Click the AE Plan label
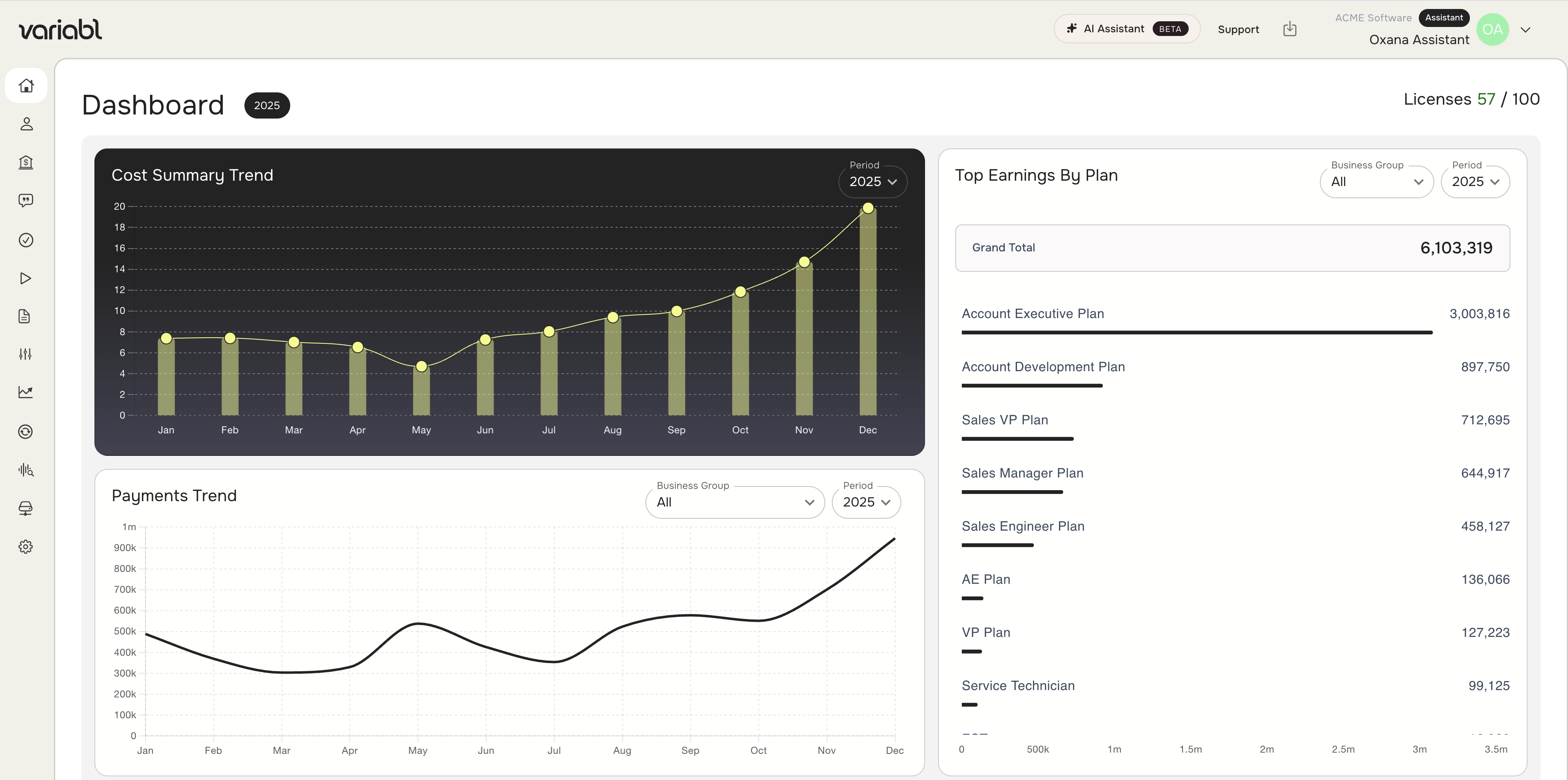Image resolution: width=1568 pixels, height=780 pixels. click(x=986, y=580)
